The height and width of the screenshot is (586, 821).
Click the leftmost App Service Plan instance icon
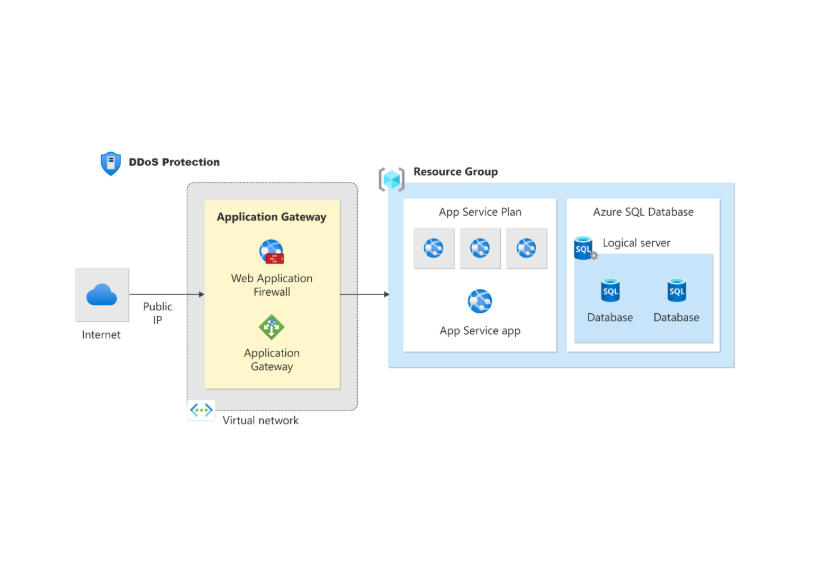pos(434,248)
